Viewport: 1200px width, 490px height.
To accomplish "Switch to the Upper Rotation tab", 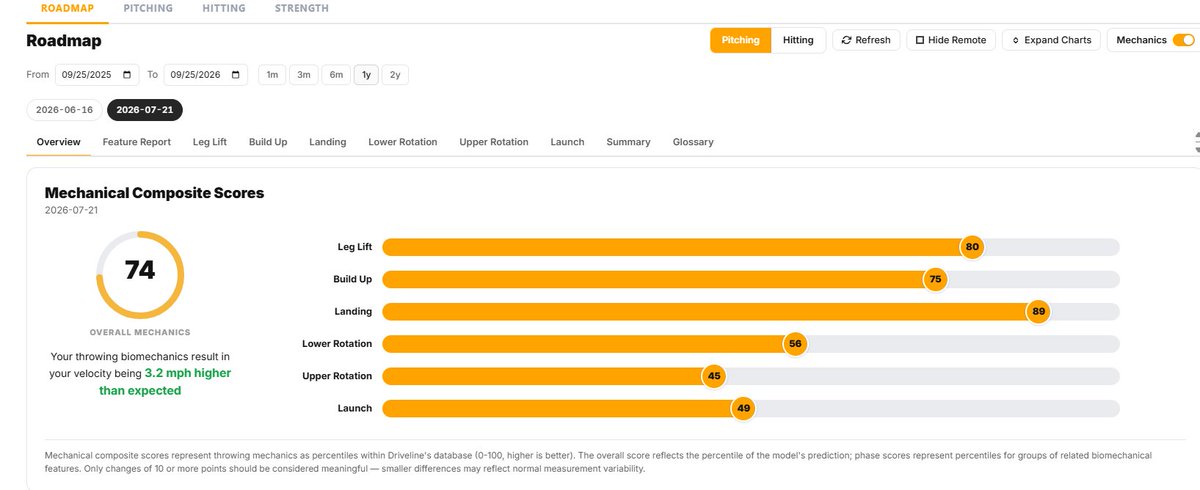I will (x=494, y=142).
